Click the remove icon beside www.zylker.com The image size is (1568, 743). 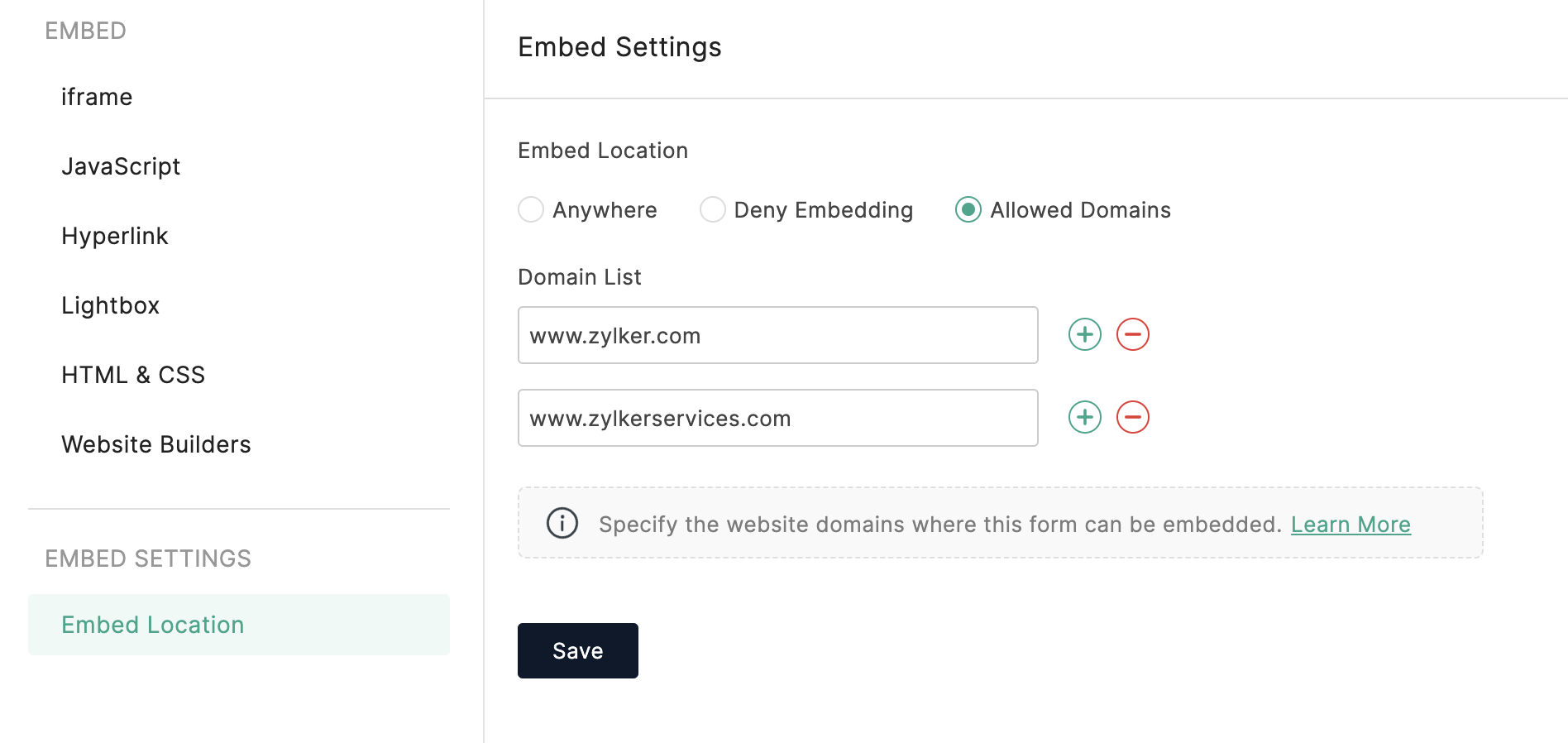tap(1132, 335)
